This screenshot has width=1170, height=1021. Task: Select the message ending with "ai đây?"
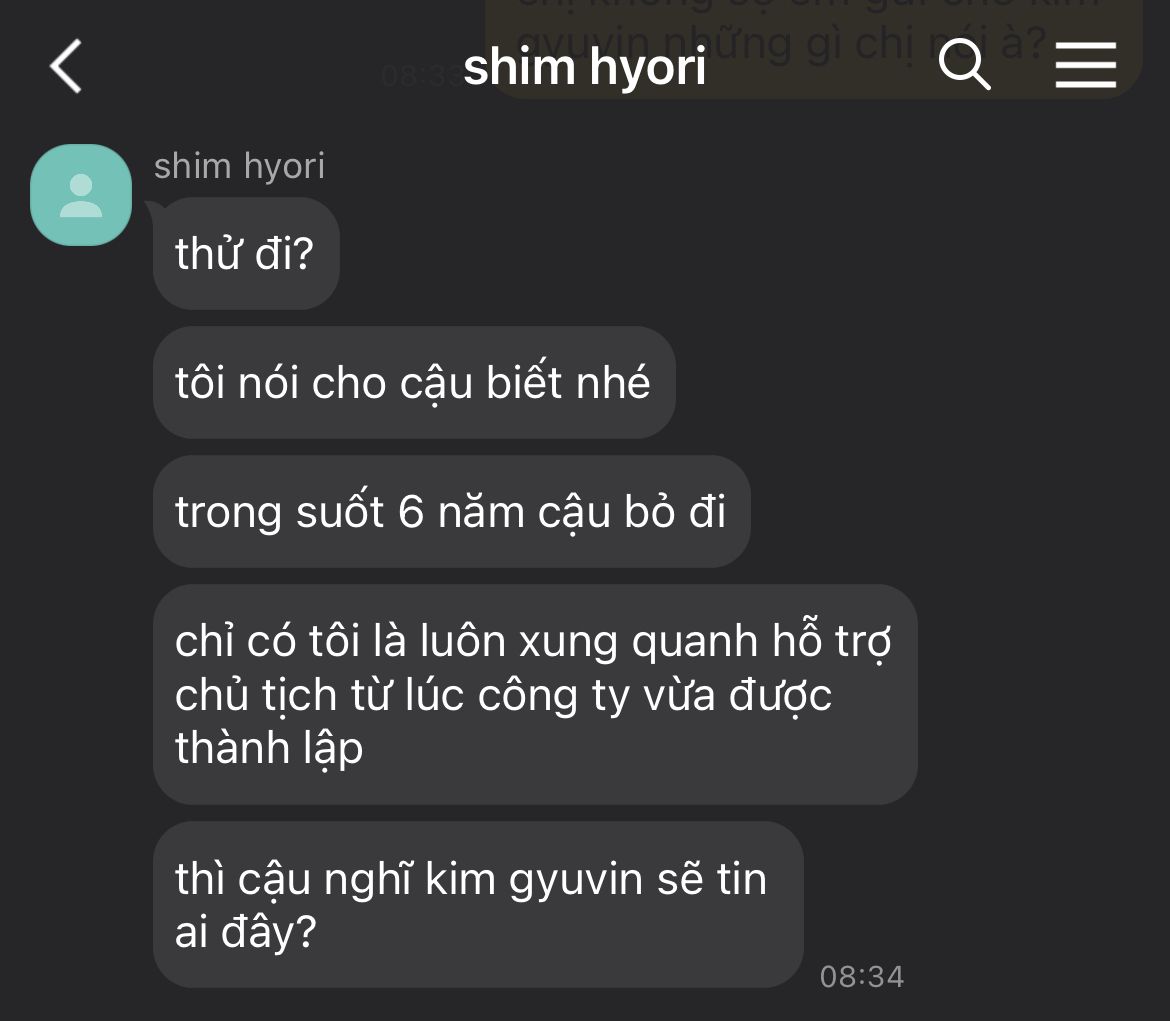tap(478, 905)
